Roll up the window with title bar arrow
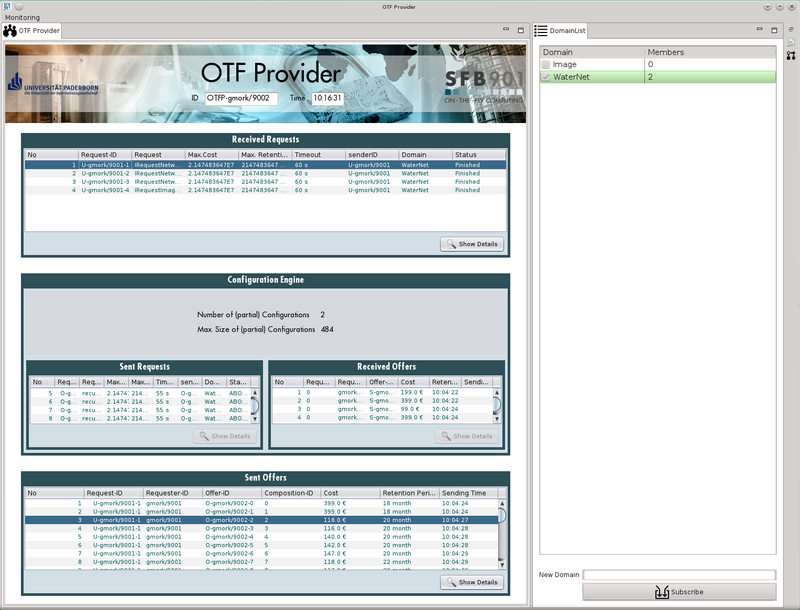Image resolution: width=800 pixels, height=610 pixels. (x=780, y=7)
